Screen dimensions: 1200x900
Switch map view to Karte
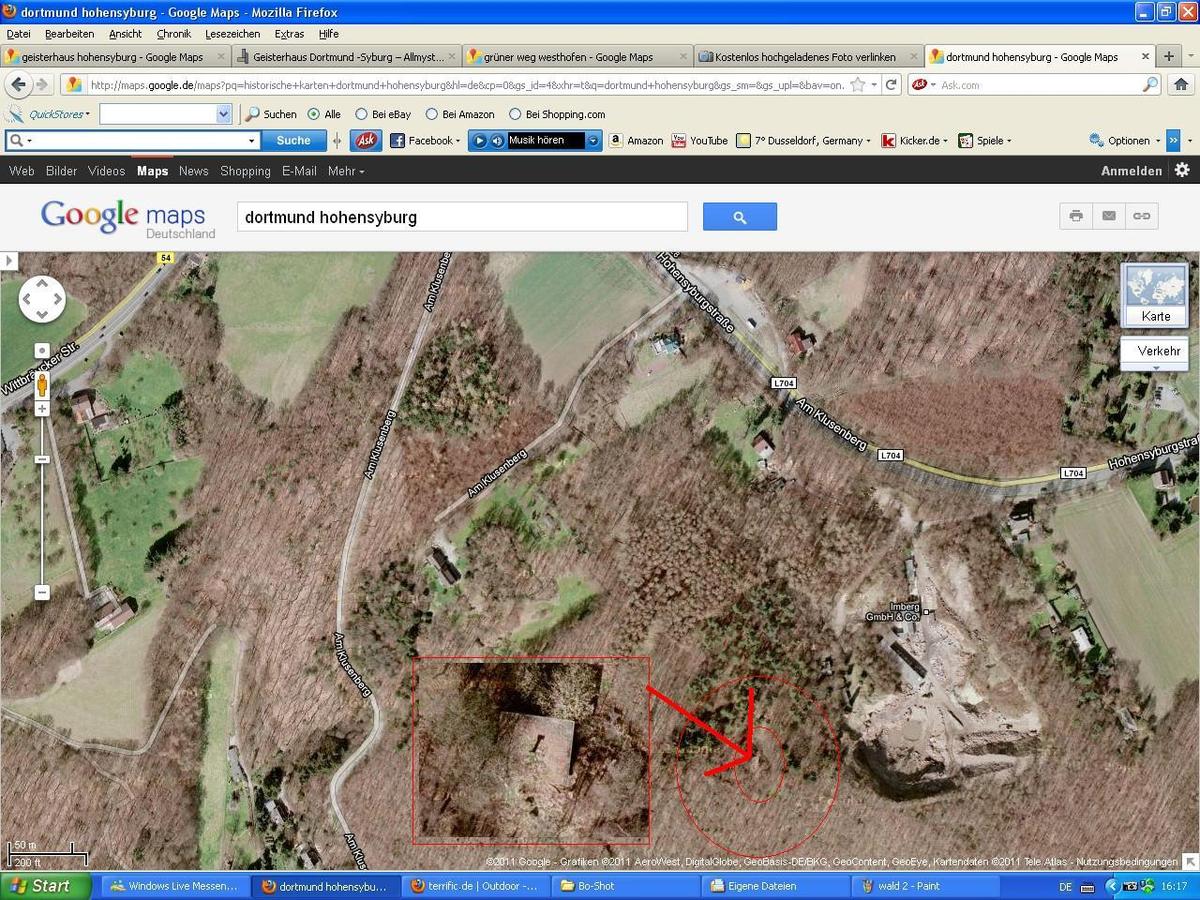coord(1154,295)
